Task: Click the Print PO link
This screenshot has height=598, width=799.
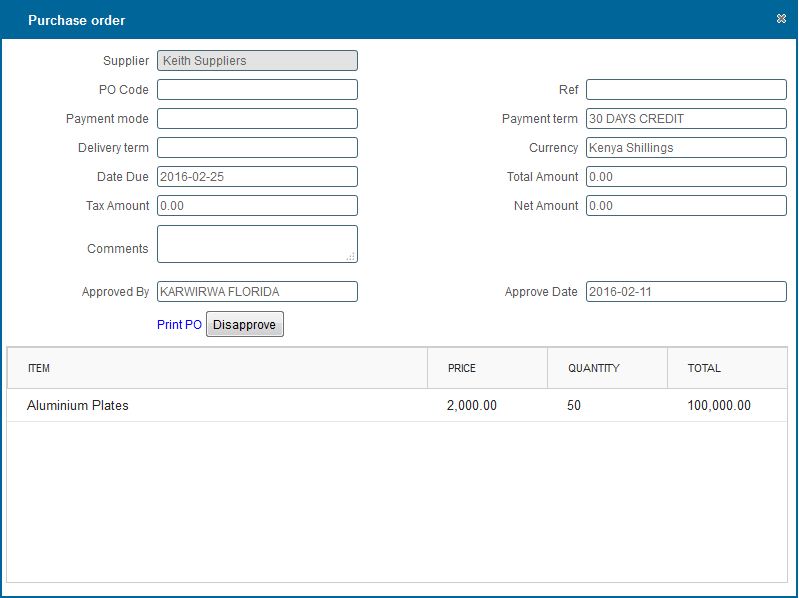Action: pos(179,325)
